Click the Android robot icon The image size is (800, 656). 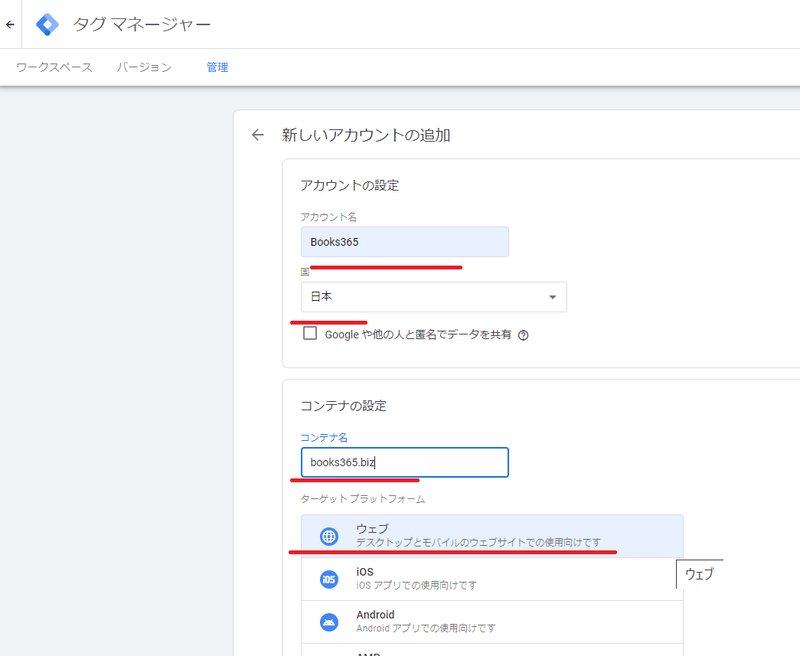pos(327,621)
